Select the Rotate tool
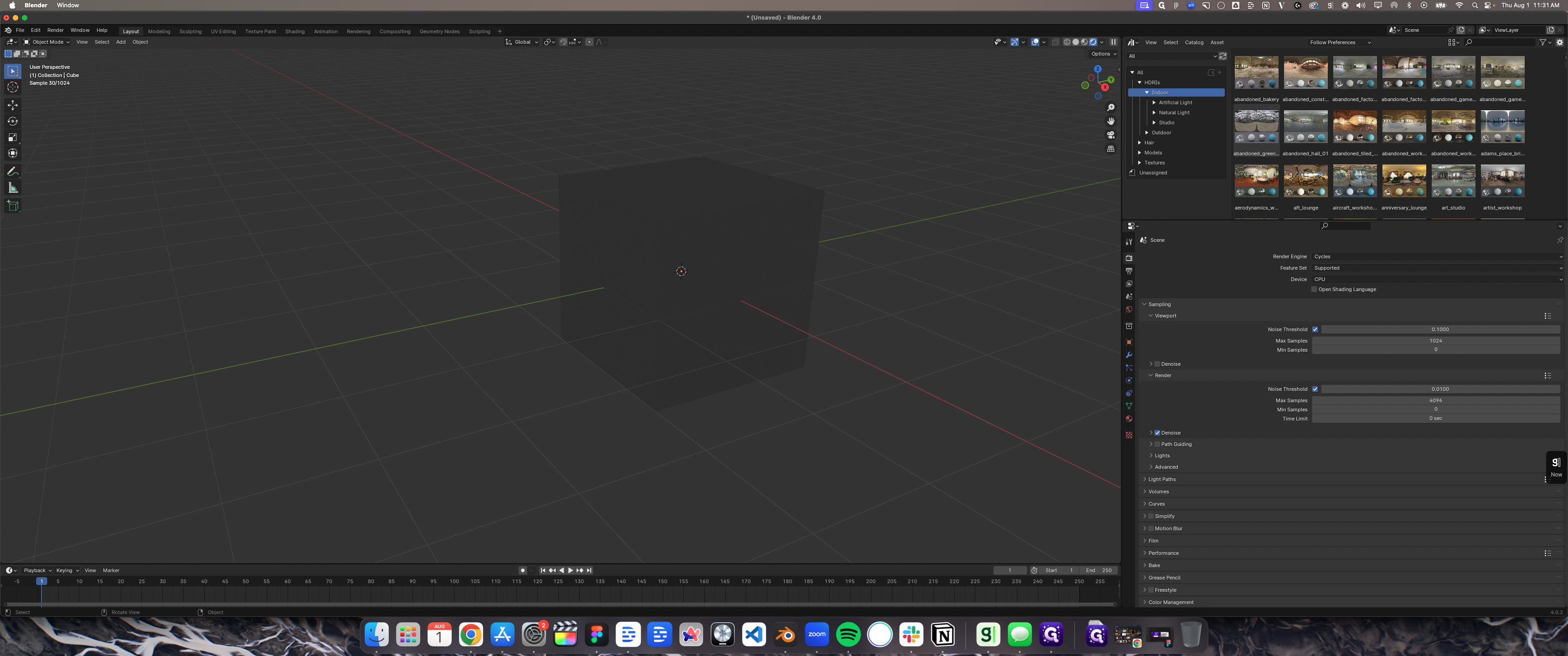Image resolution: width=1568 pixels, height=656 pixels. [13, 121]
